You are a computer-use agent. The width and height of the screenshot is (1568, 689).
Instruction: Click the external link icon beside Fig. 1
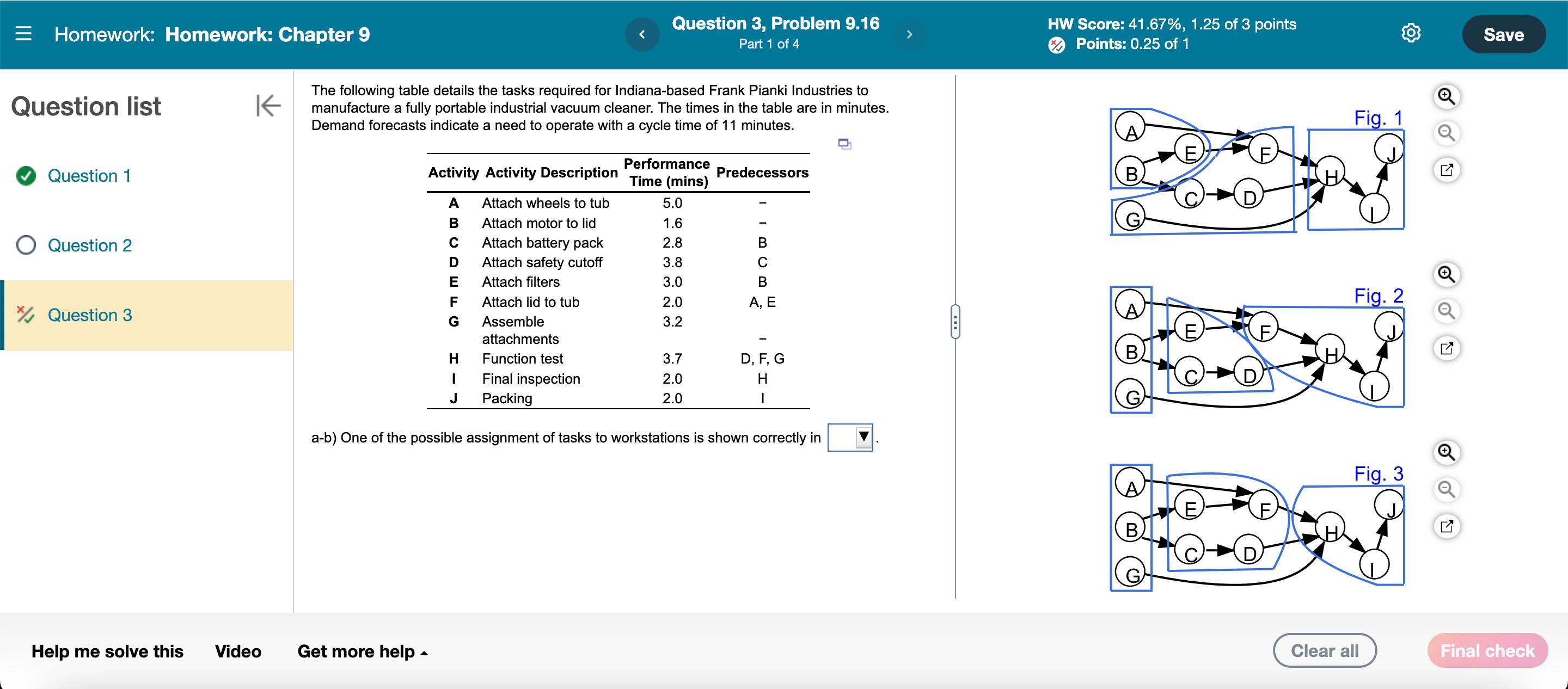click(1448, 170)
